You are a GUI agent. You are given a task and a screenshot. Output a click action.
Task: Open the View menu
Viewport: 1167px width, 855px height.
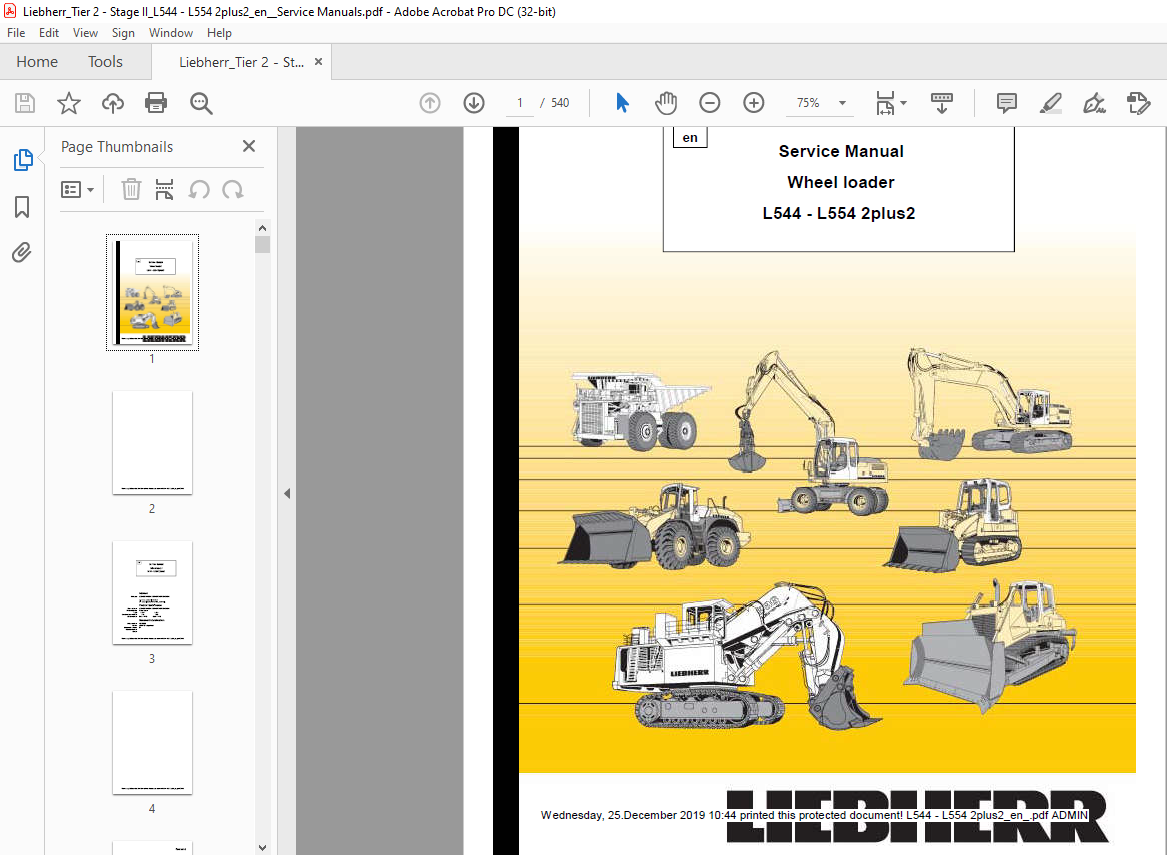pyautogui.click(x=86, y=33)
